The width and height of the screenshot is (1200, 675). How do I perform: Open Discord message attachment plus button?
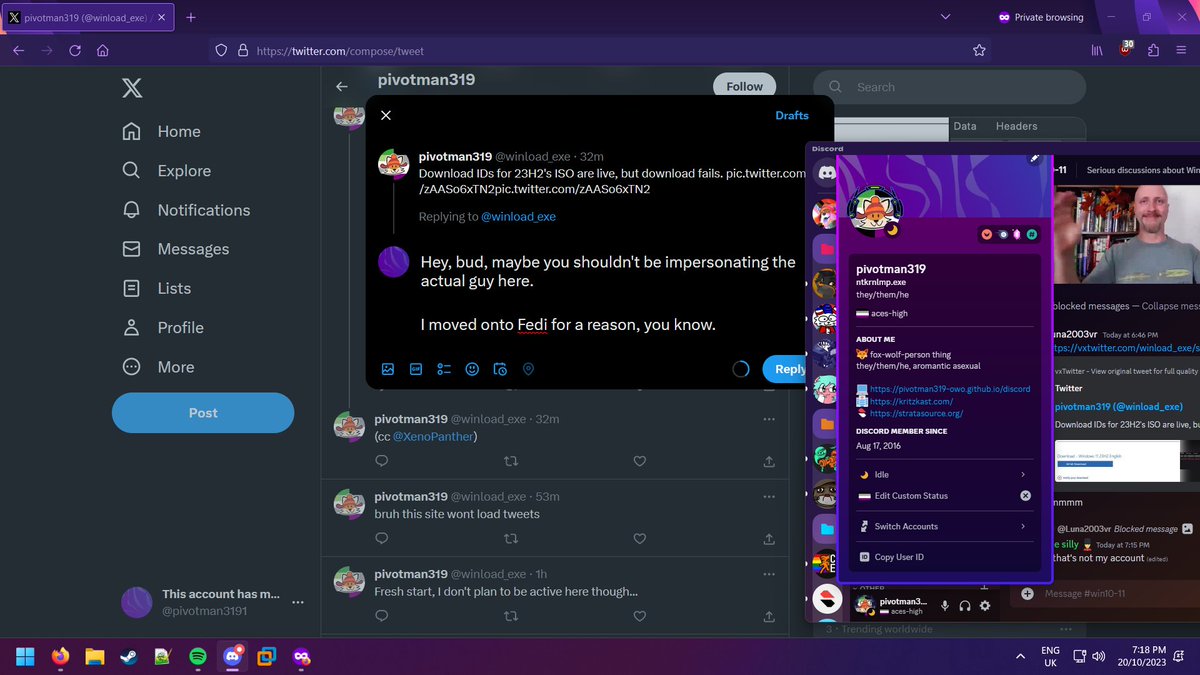[x=1026, y=594]
